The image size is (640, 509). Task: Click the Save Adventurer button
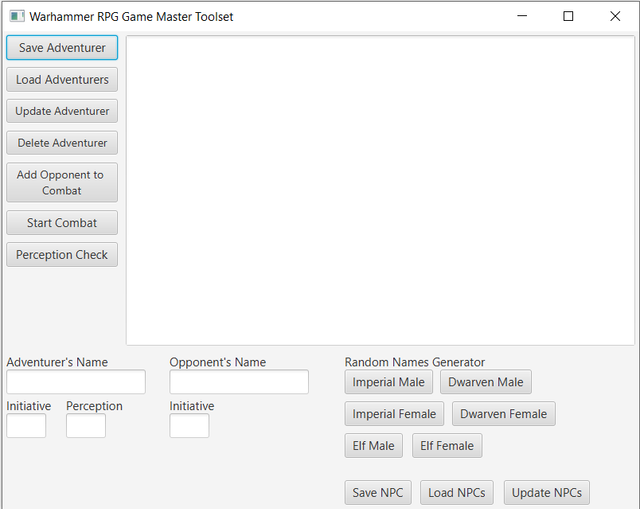click(62, 48)
